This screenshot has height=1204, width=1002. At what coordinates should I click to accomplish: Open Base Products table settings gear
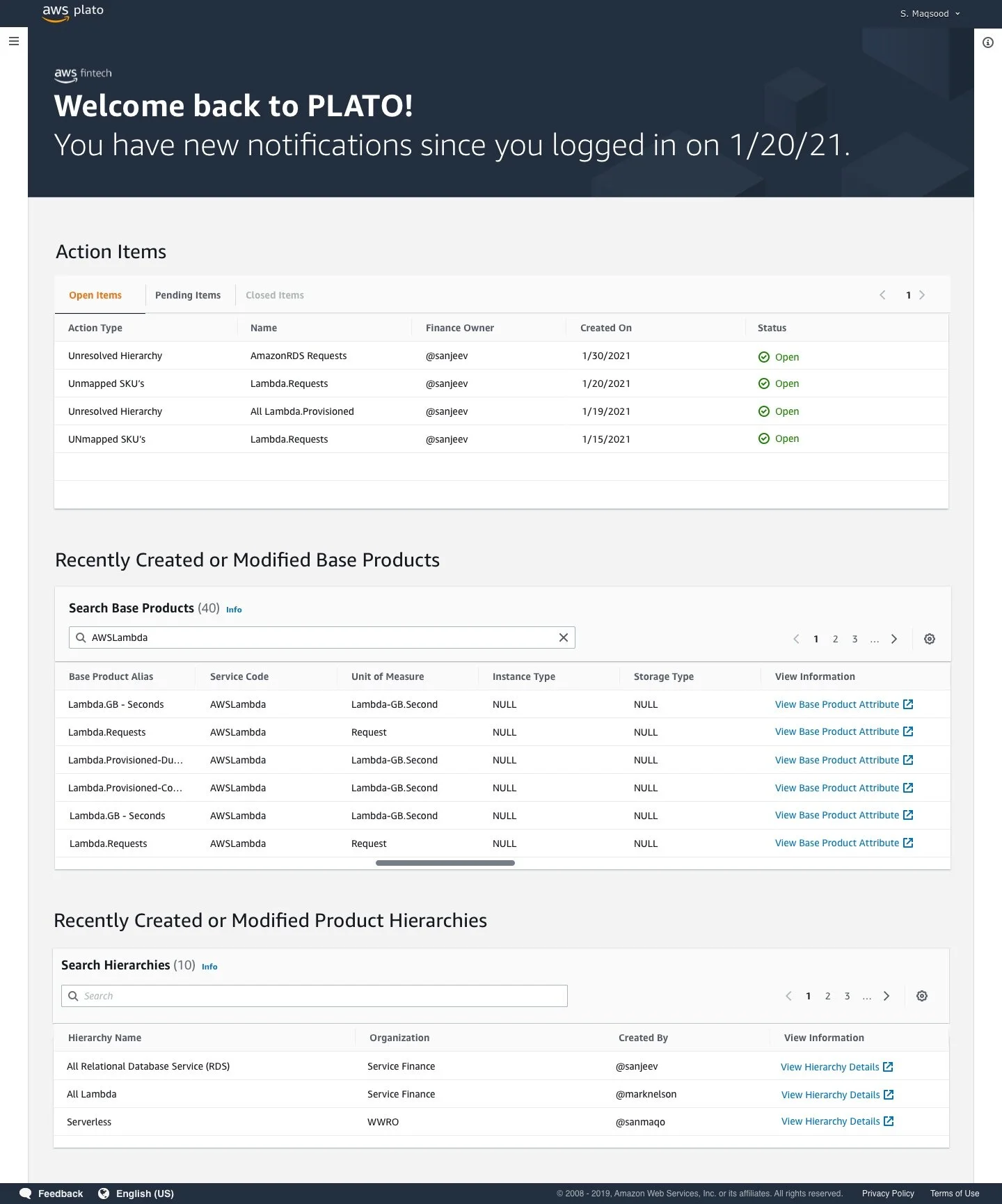click(x=930, y=639)
